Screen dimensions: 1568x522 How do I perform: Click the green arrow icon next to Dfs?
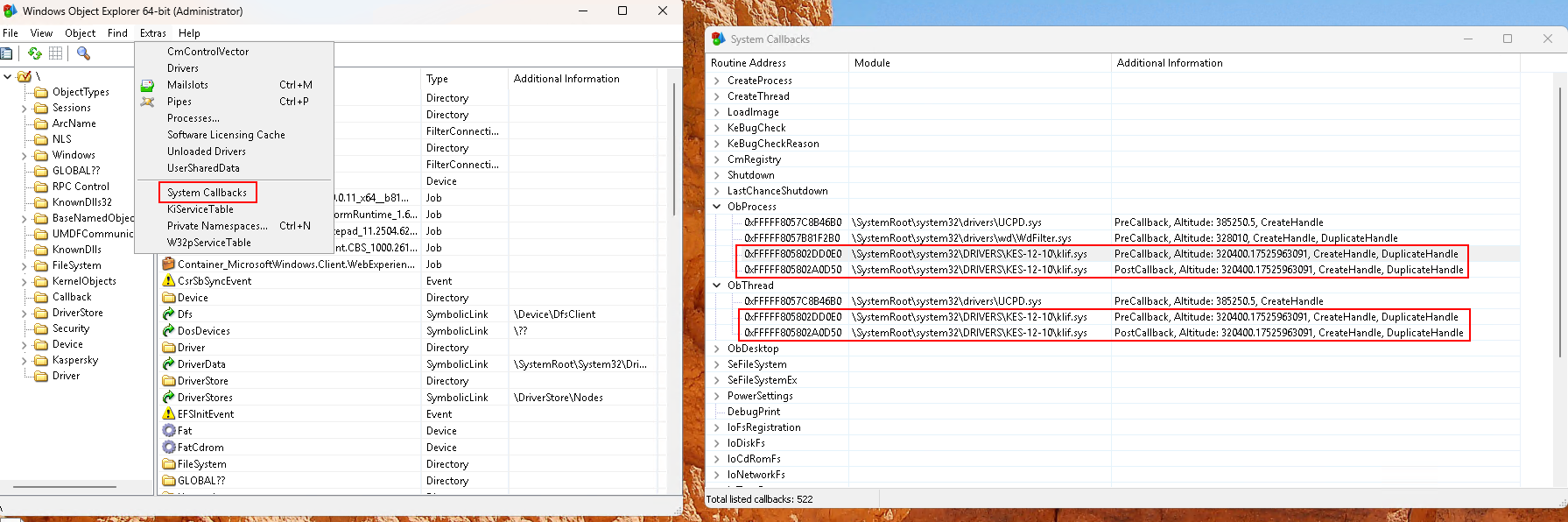click(x=169, y=314)
